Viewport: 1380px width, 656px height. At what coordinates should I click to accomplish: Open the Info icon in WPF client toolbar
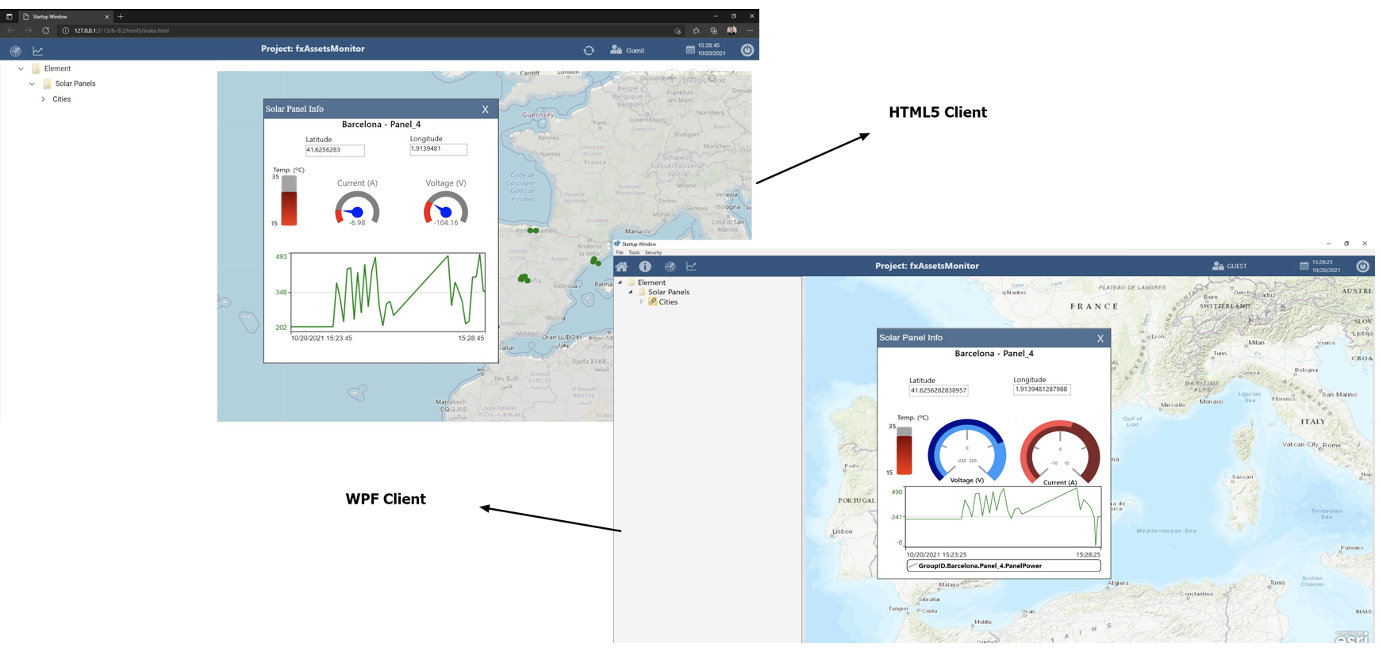tap(645, 266)
